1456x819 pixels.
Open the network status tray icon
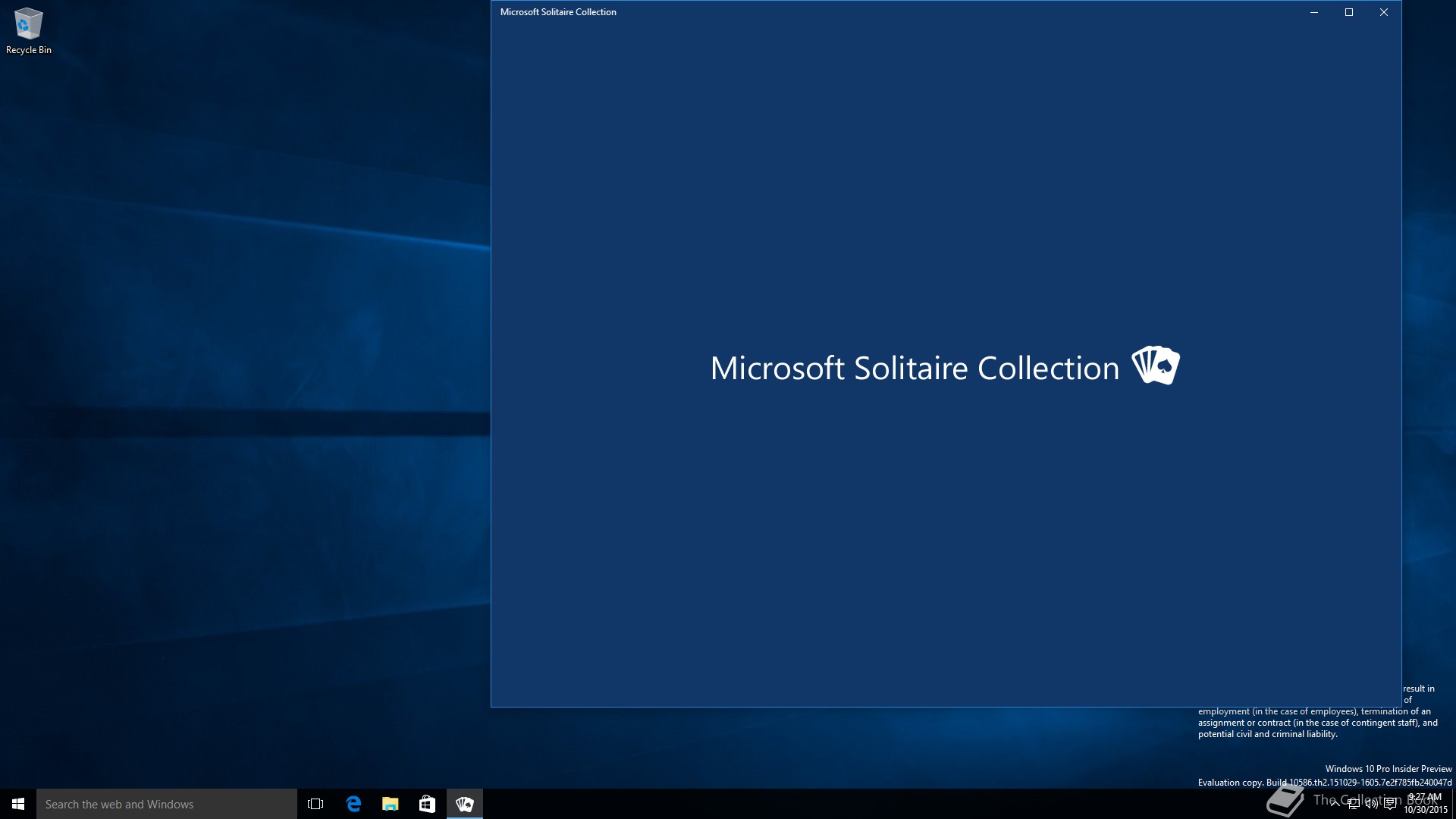(x=1353, y=804)
